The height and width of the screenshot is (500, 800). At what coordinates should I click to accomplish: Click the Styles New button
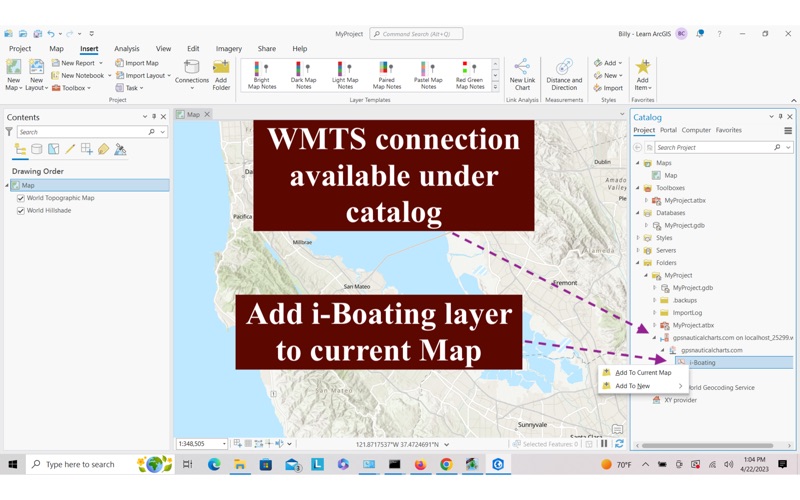(x=608, y=76)
